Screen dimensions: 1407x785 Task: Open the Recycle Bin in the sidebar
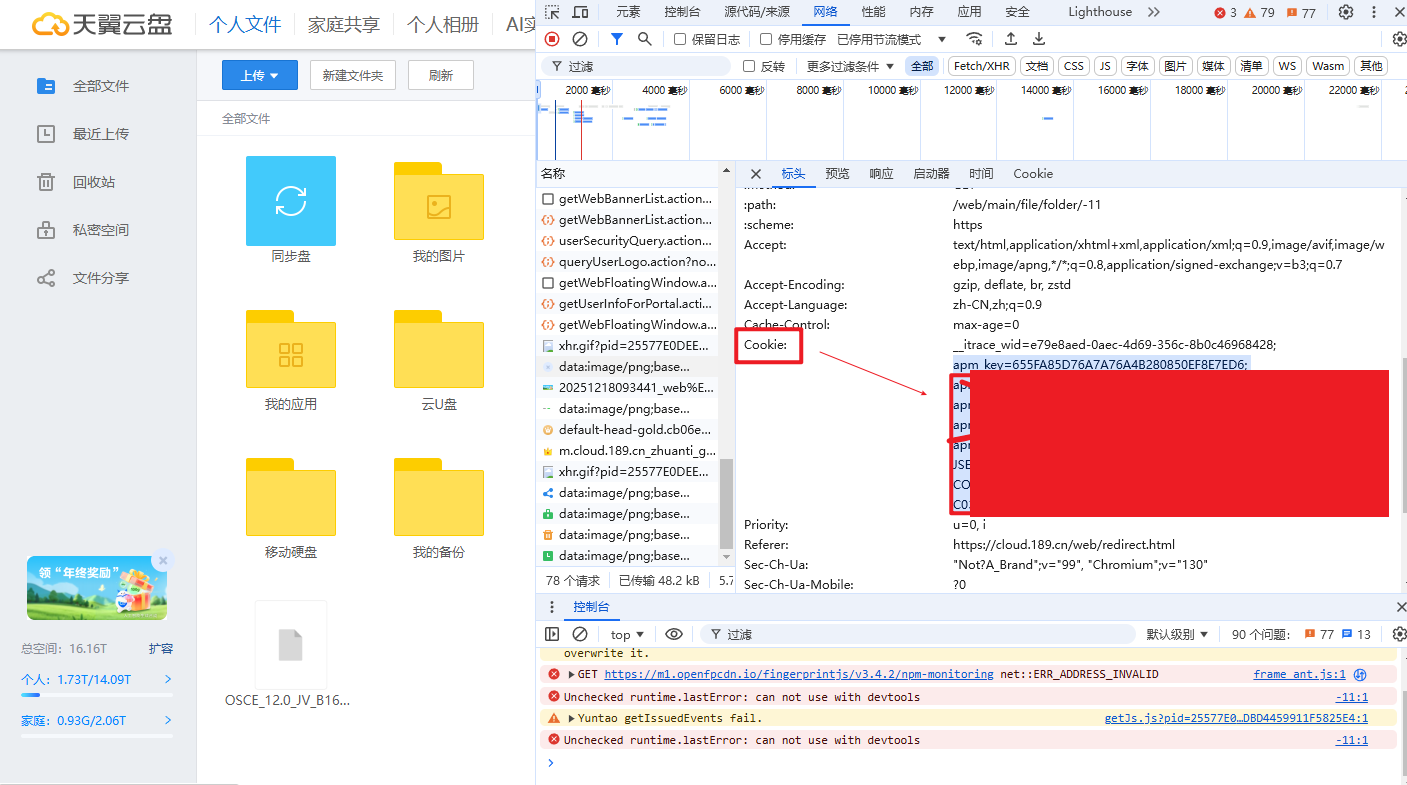(x=94, y=182)
